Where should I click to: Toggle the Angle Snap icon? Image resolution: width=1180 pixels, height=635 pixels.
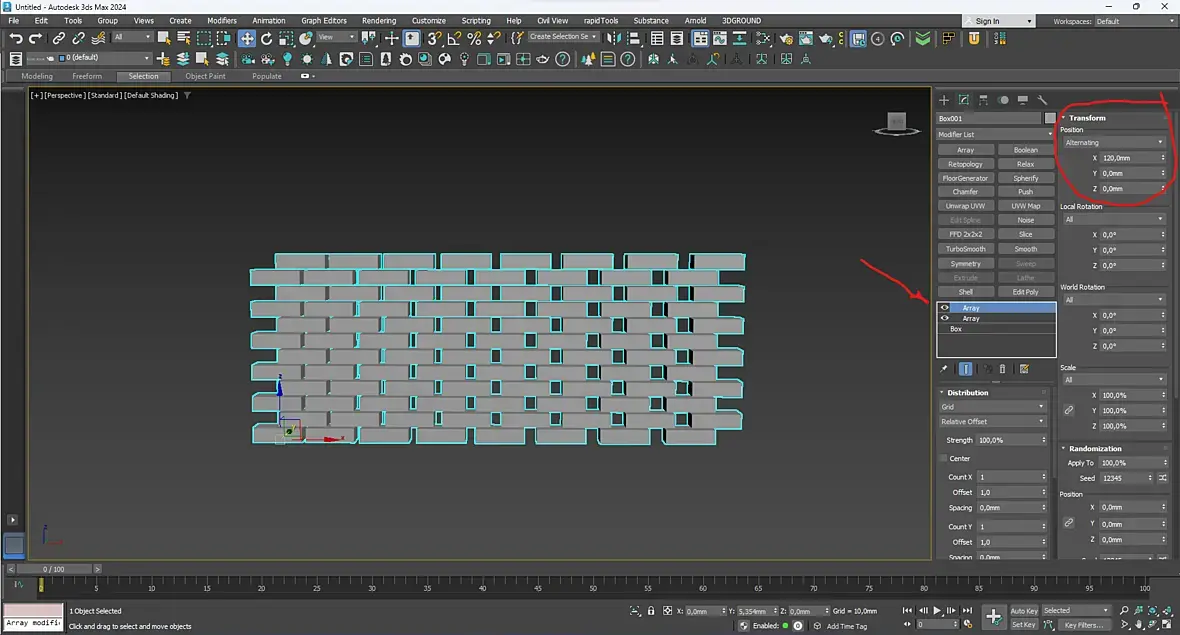click(454, 38)
